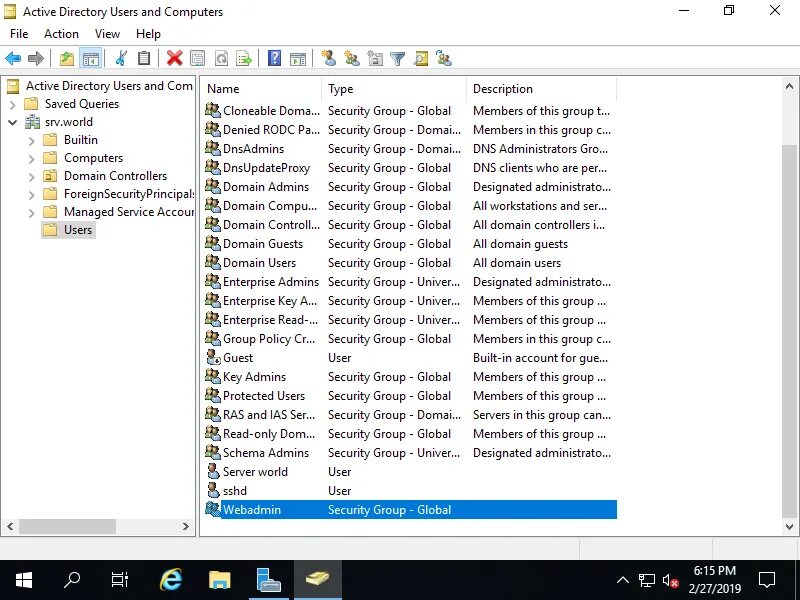
Task: Click the list scrollbar up arrow
Action: coord(789,86)
